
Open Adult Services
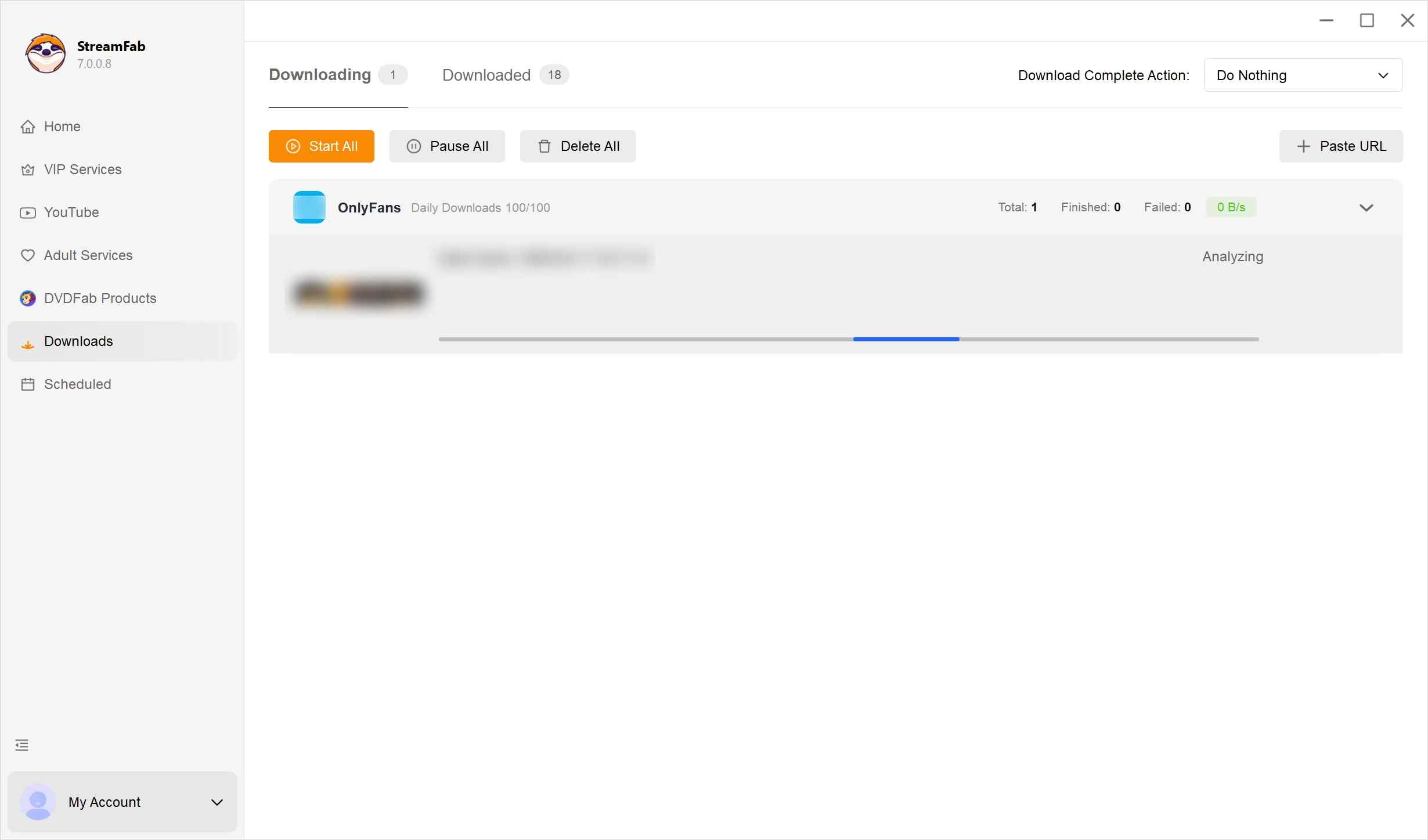[x=88, y=255]
